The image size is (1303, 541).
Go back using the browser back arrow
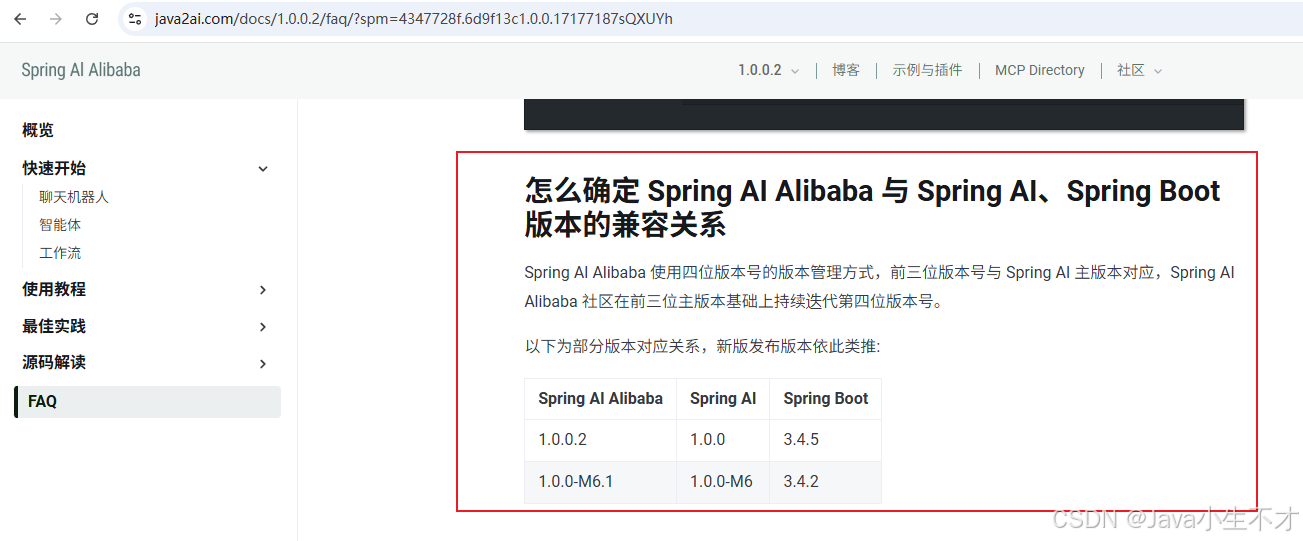(20, 19)
